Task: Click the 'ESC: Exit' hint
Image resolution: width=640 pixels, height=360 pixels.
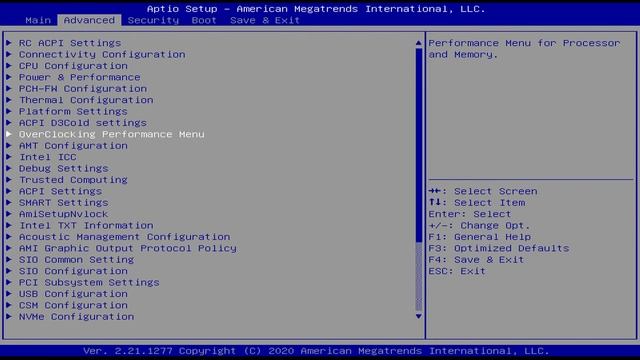Action: click(457, 271)
